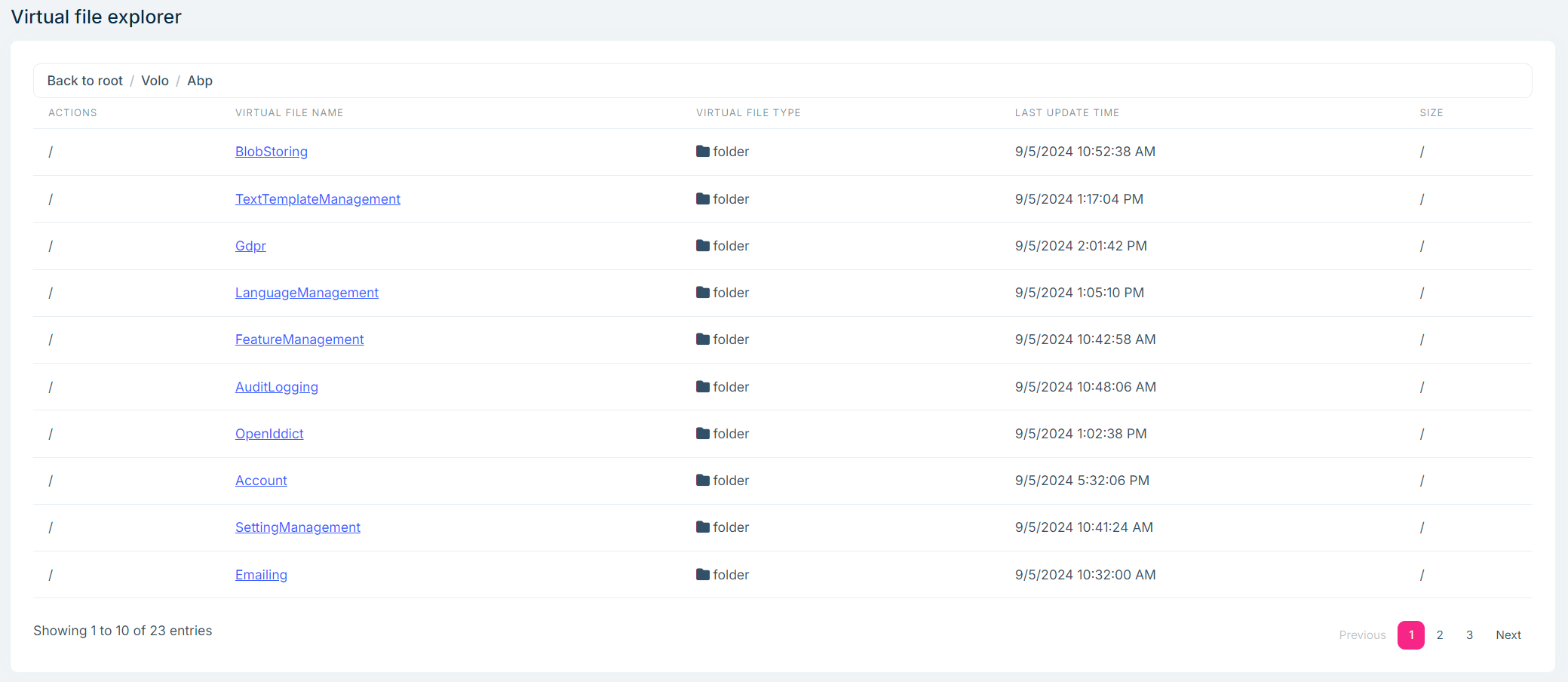The image size is (1568, 682).
Task: Sort by Last Update Time column header
Action: (1066, 113)
